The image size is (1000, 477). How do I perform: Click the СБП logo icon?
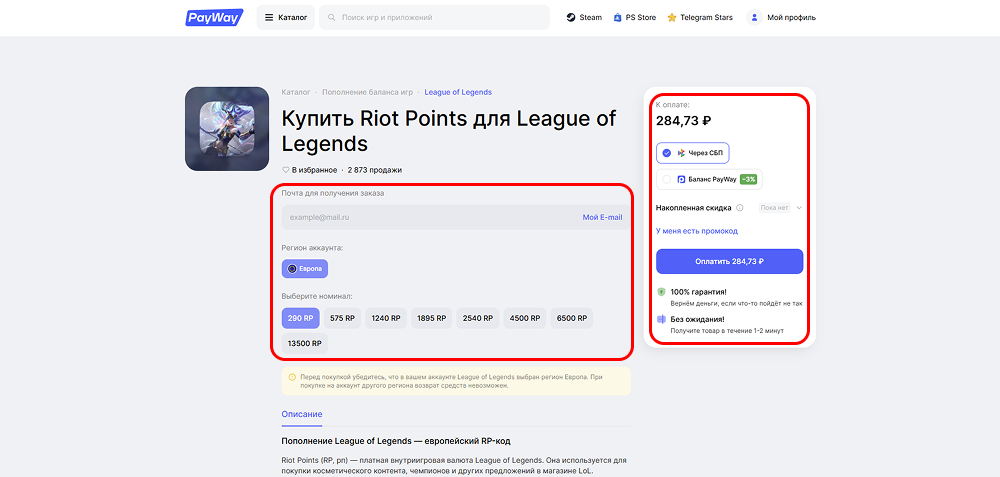[x=681, y=153]
